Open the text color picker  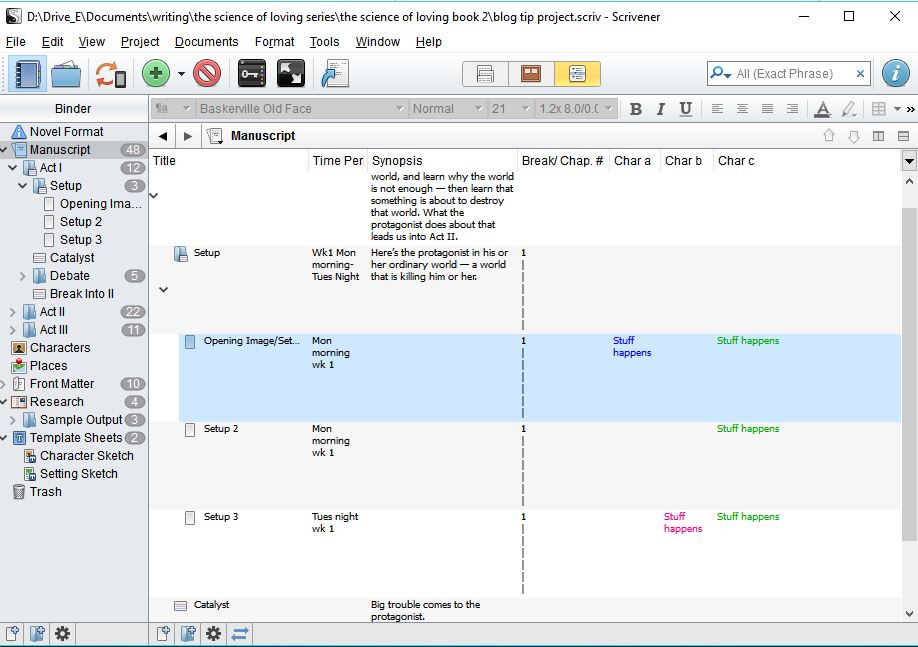point(822,109)
